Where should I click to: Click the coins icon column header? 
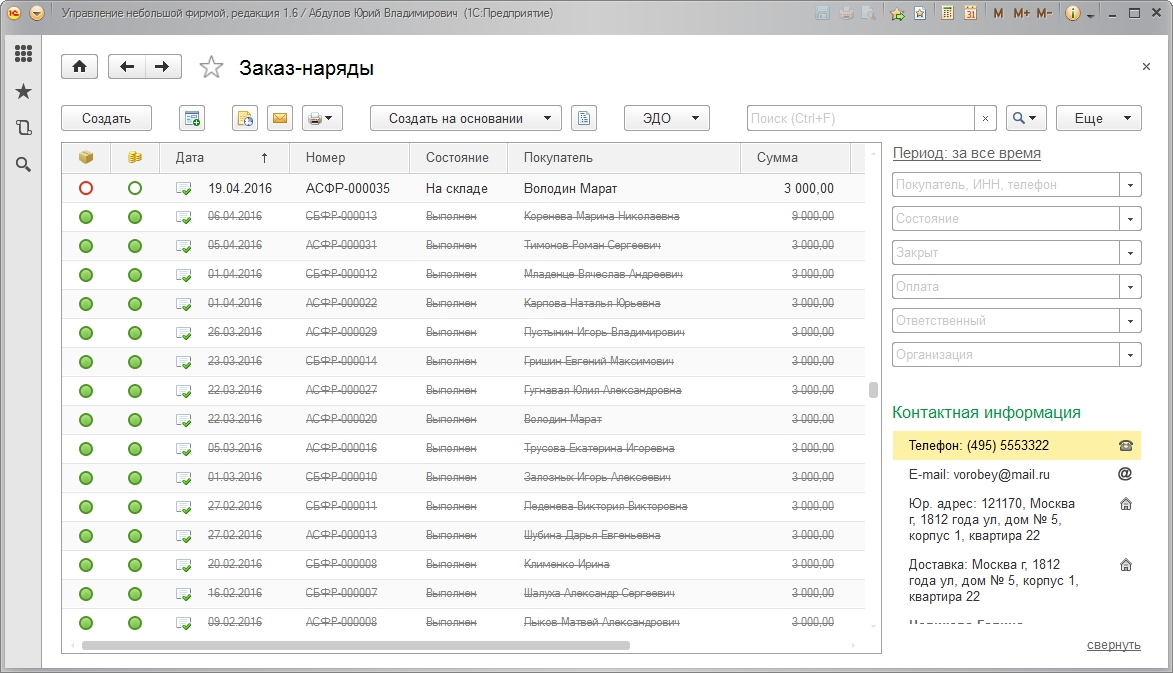pos(135,157)
